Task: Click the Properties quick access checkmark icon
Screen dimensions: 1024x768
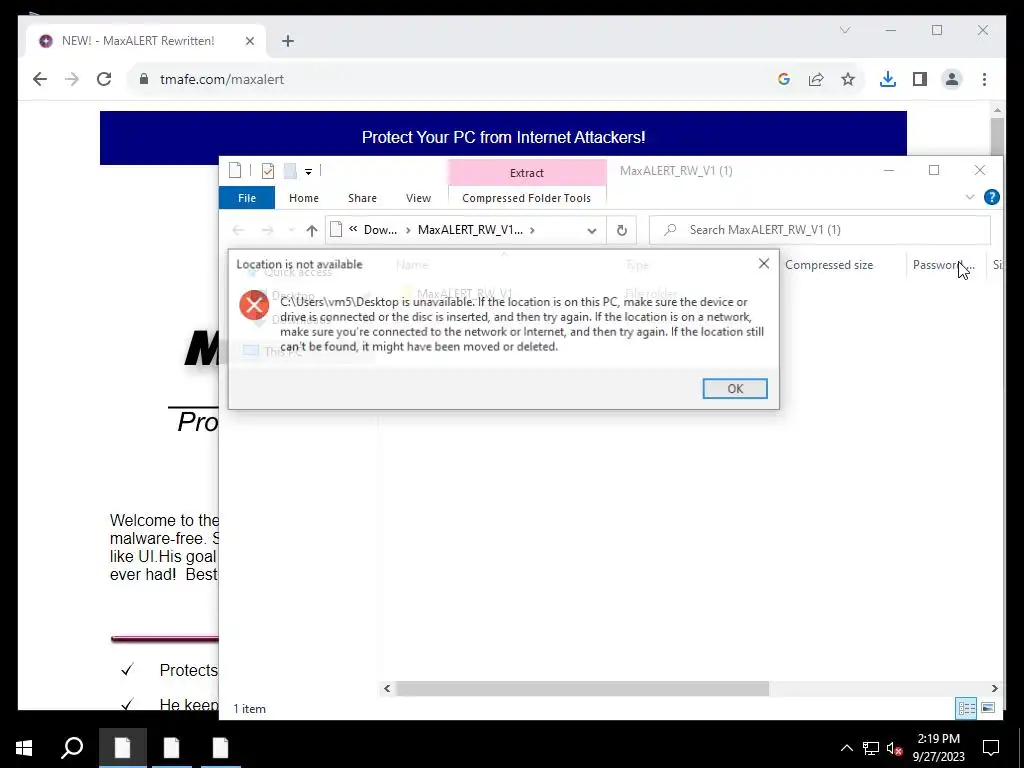Action: 268,171
